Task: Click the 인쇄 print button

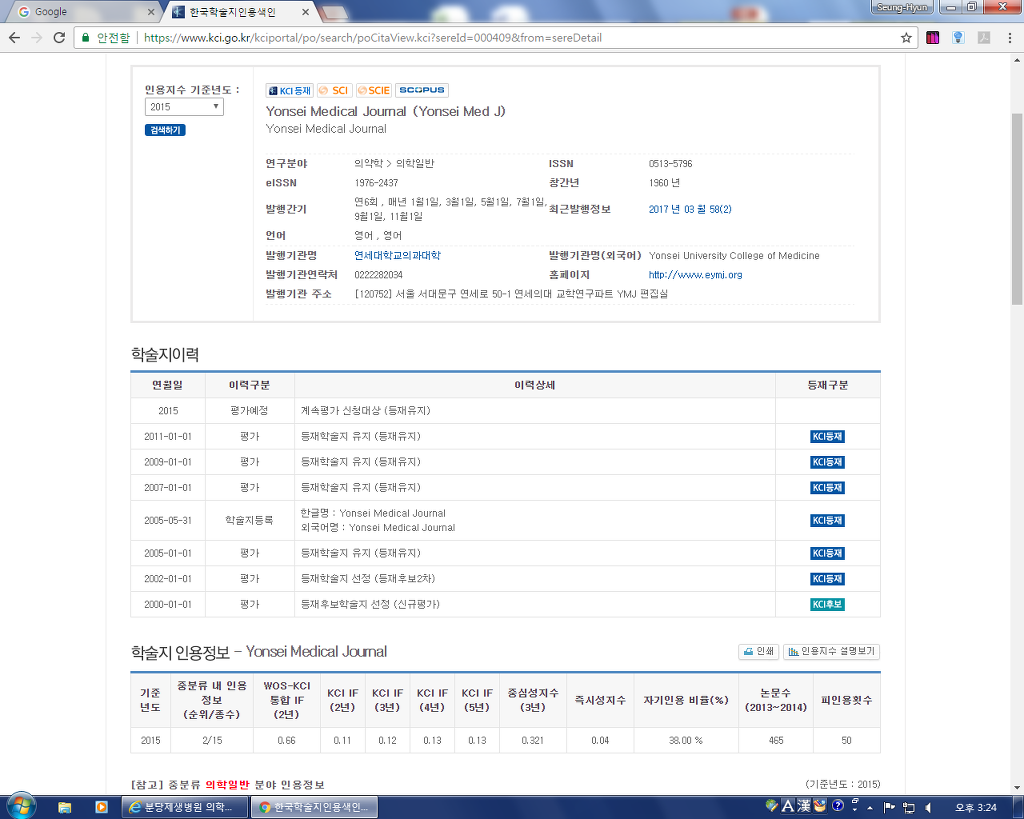Action: pos(758,651)
